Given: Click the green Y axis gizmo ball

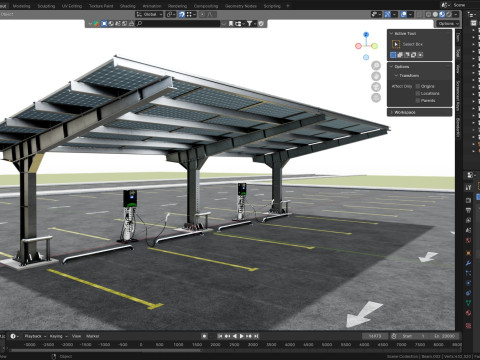Looking at the screenshot, I should click(374, 46).
